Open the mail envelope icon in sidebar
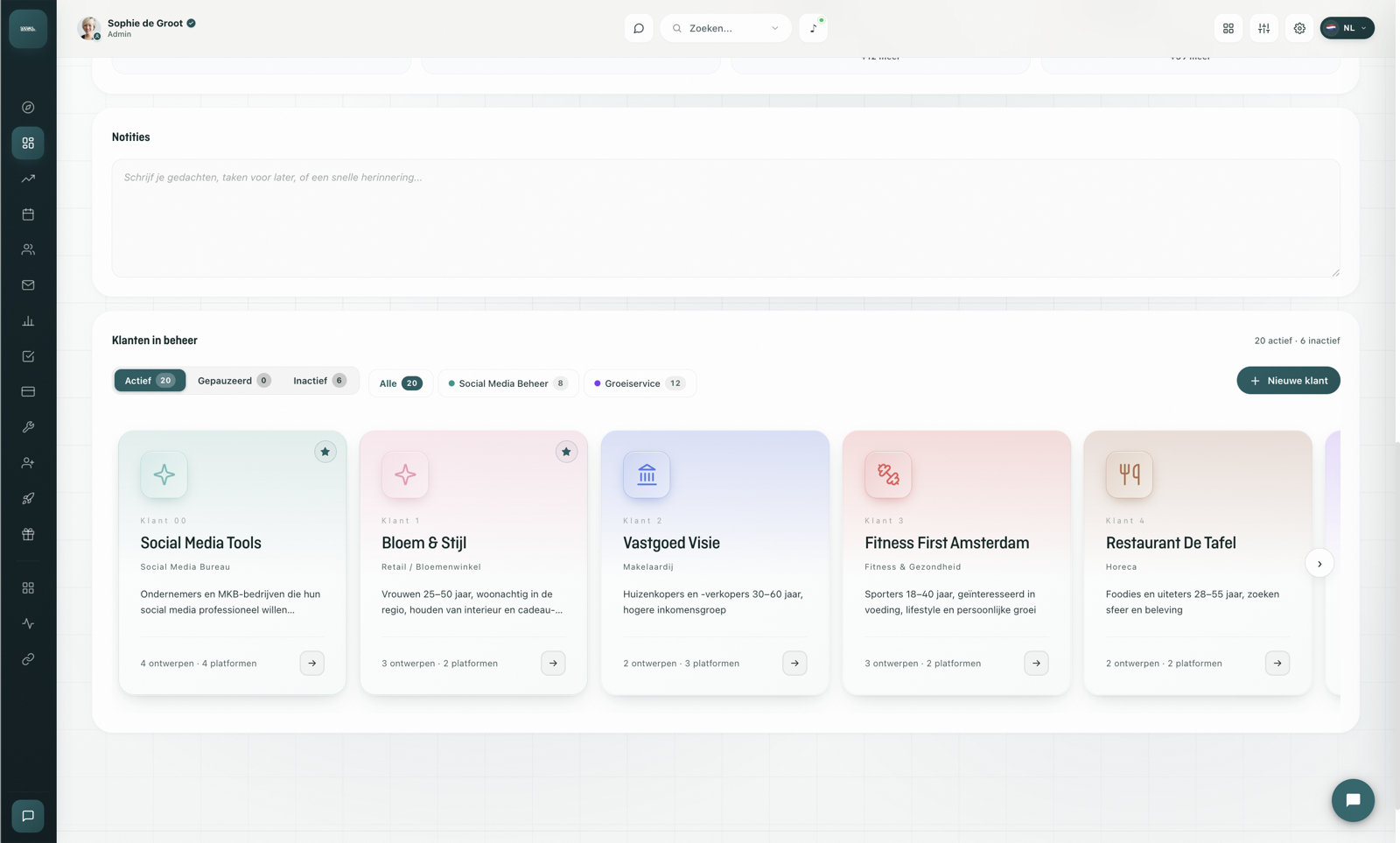The height and width of the screenshot is (843, 1400). tap(28, 285)
